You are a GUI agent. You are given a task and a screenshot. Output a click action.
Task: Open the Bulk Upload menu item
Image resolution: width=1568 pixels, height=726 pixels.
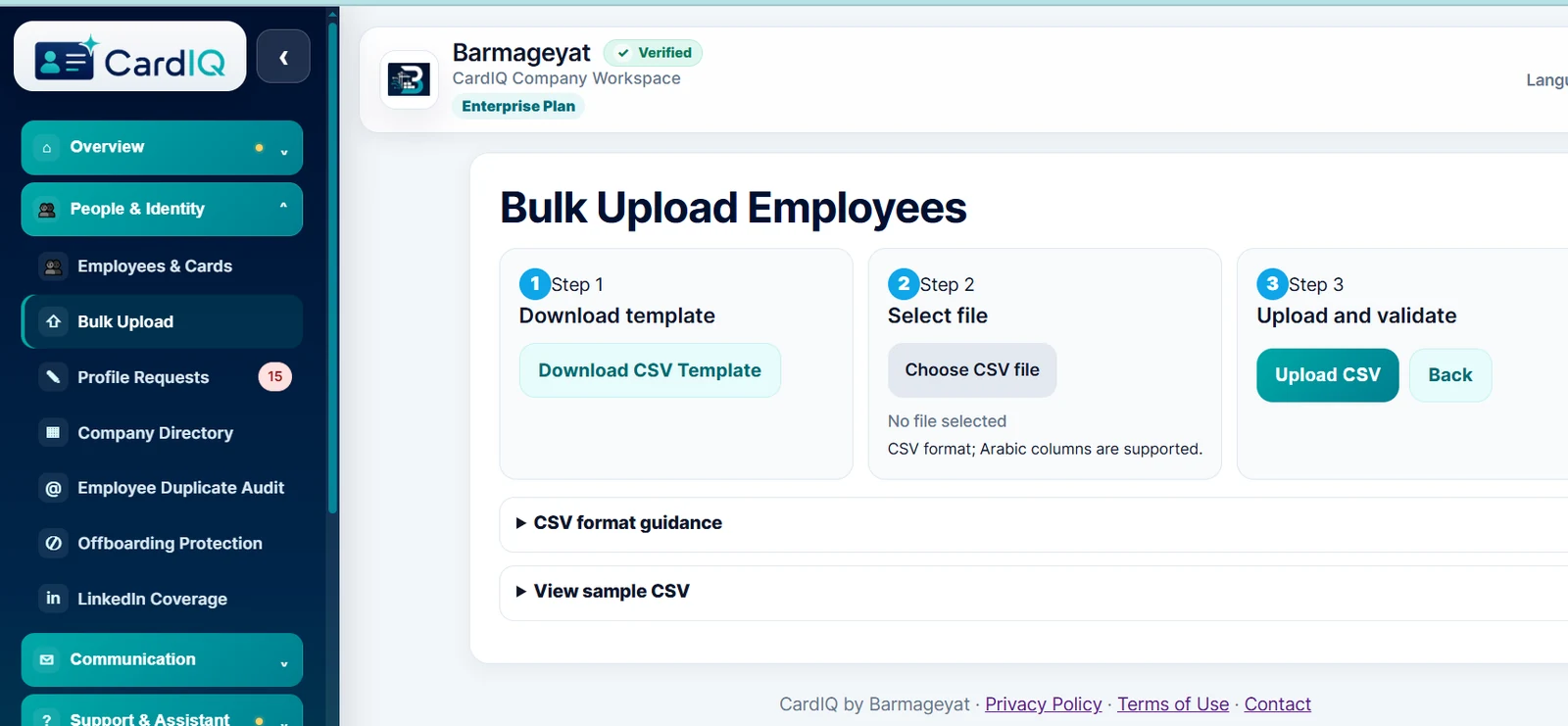click(163, 321)
